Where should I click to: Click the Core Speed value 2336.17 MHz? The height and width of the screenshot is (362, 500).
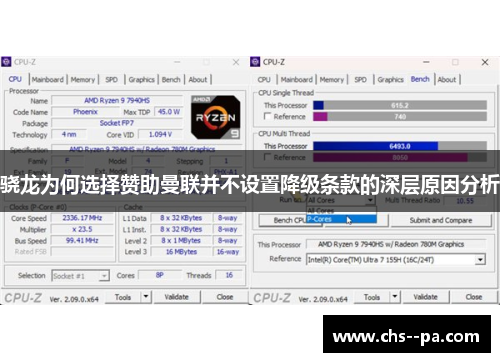point(82,218)
